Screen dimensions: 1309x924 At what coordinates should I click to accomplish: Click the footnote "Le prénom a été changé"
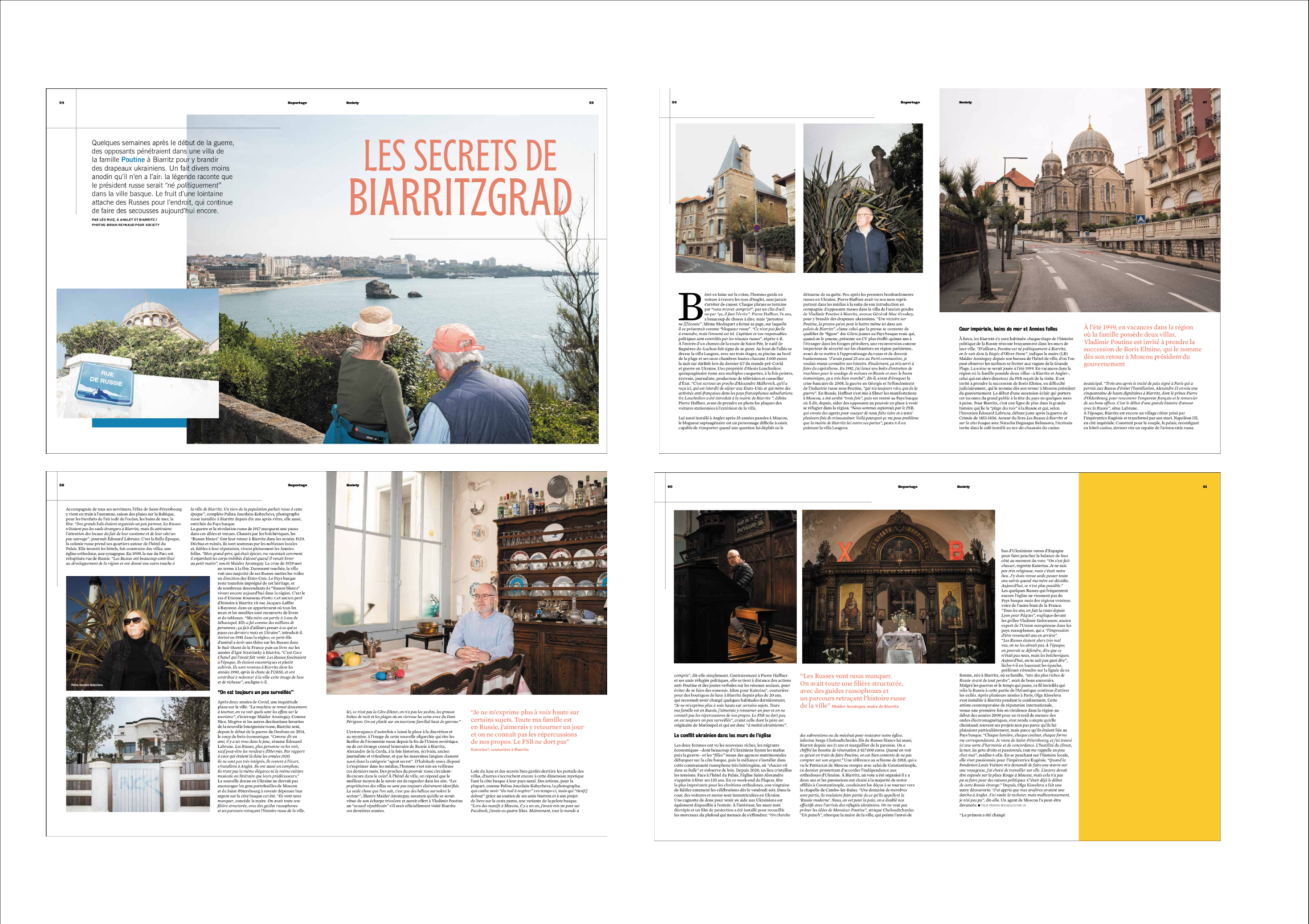coord(982,815)
